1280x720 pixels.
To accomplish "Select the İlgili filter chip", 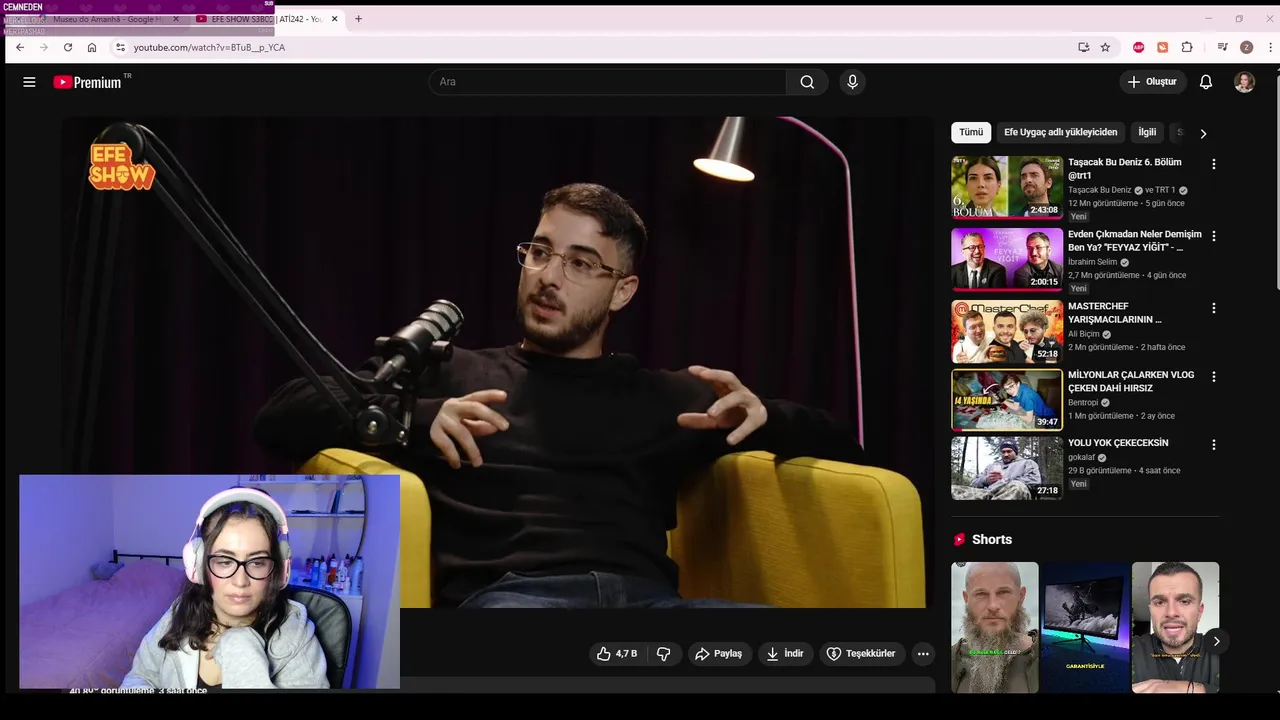I will [x=1147, y=132].
